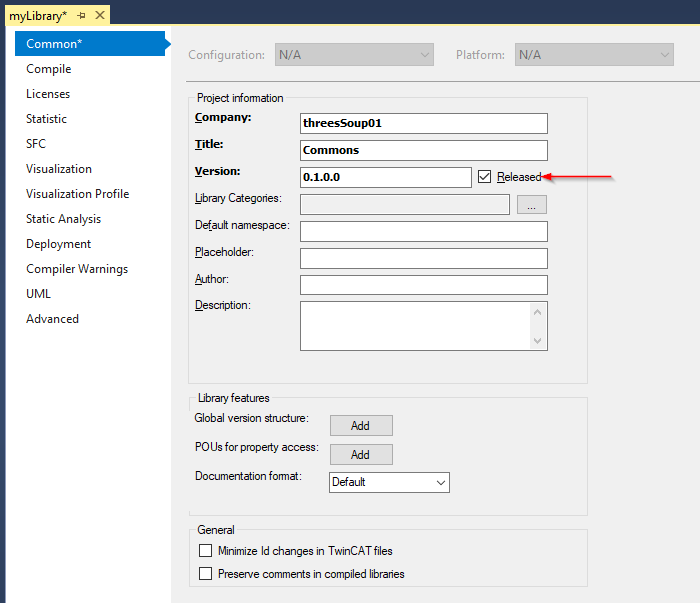The width and height of the screenshot is (700, 603).
Task: Click the Description scrollbar down arrow
Action: (538, 341)
